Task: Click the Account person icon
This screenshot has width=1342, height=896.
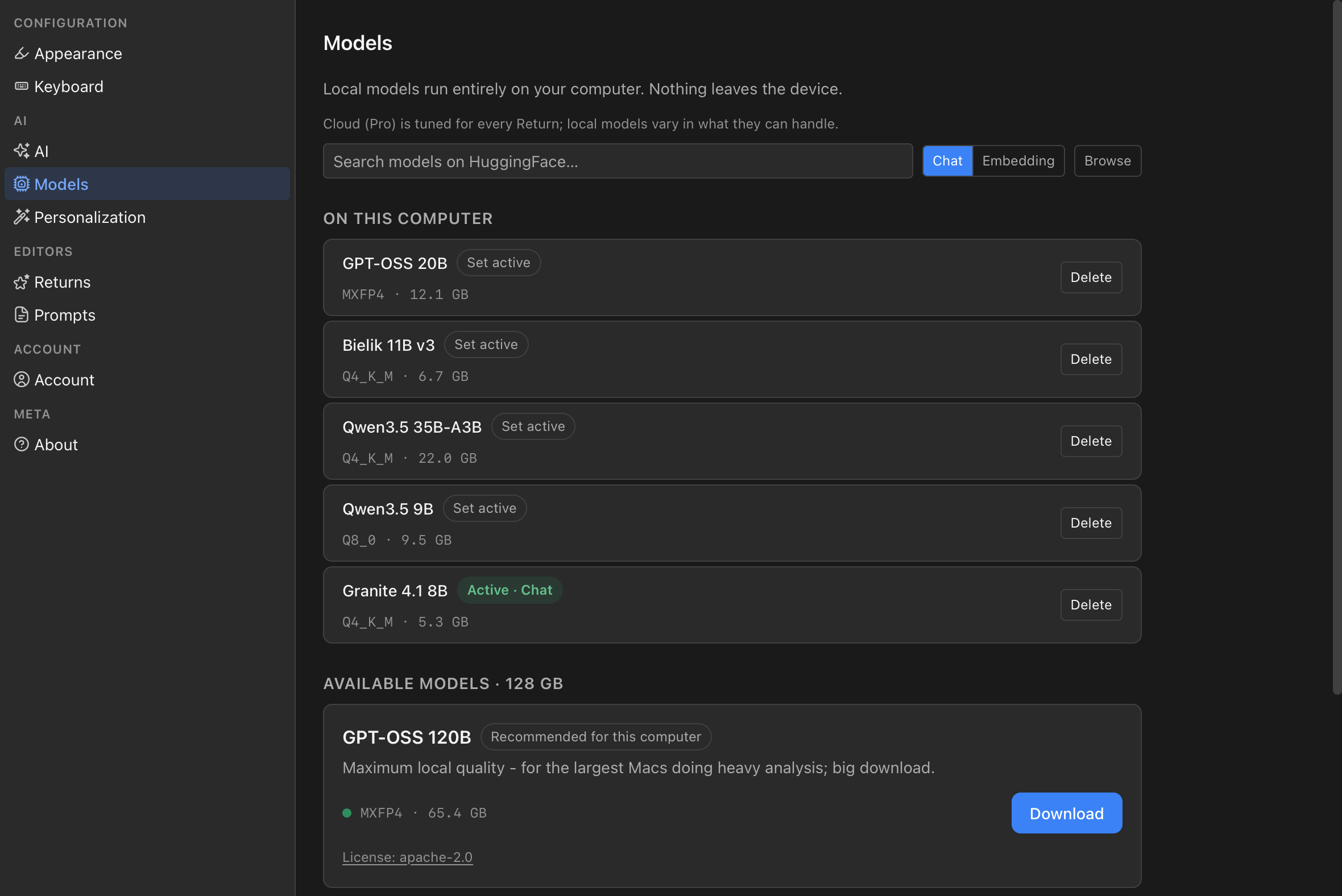Action: 21,380
